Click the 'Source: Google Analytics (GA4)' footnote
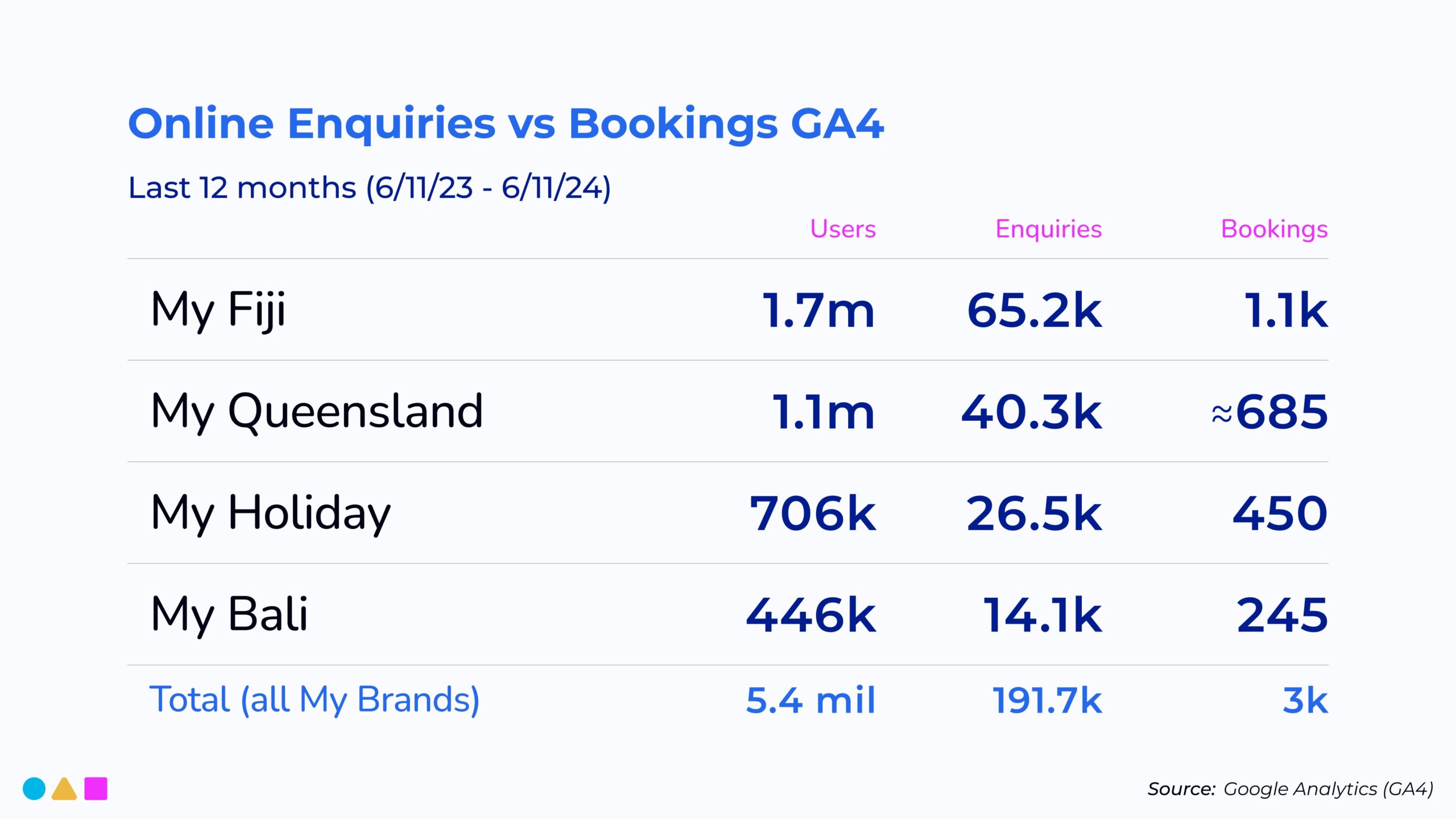The height and width of the screenshot is (819, 1456). pos(1290,789)
